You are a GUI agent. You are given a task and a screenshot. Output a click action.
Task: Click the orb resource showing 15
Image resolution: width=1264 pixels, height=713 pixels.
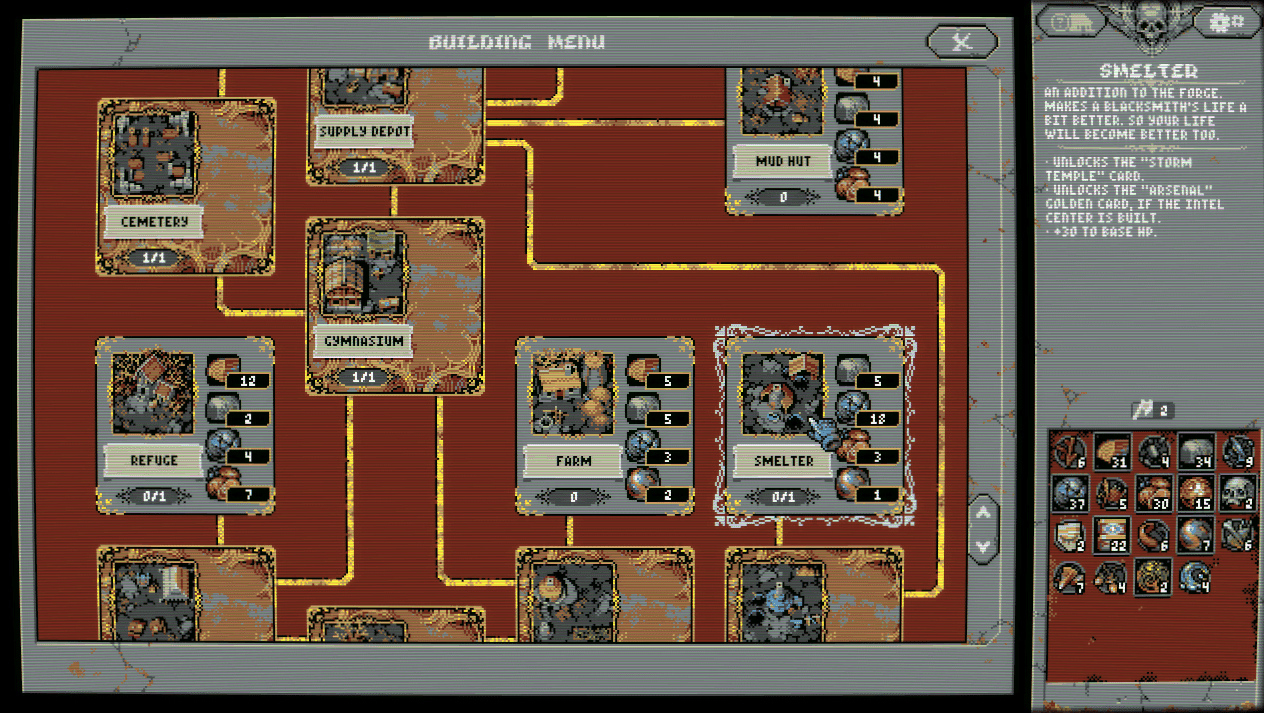click(x=1195, y=494)
